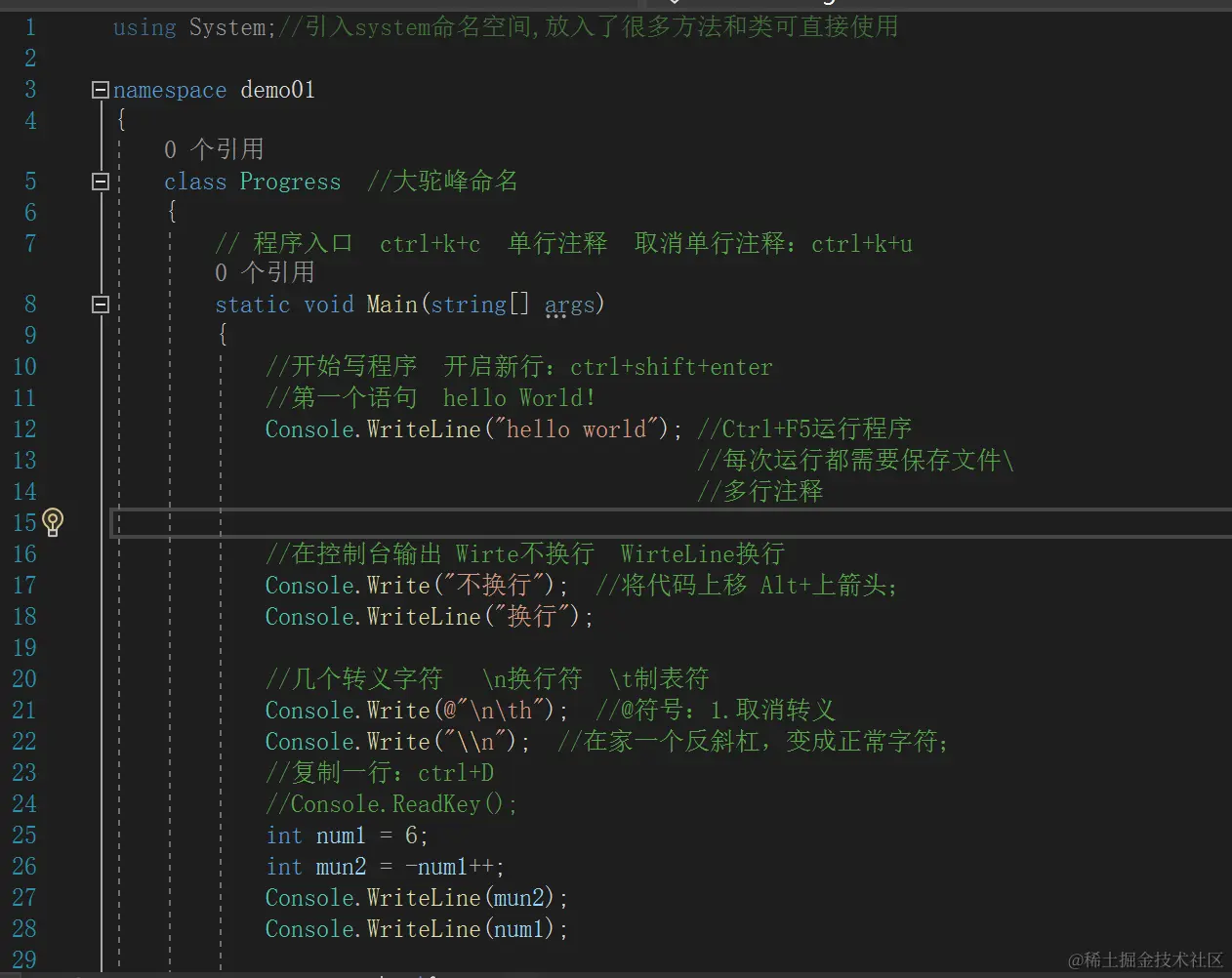The height and width of the screenshot is (978, 1232).
Task: Click the word 'using' on line 1
Action: coord(144,27)
